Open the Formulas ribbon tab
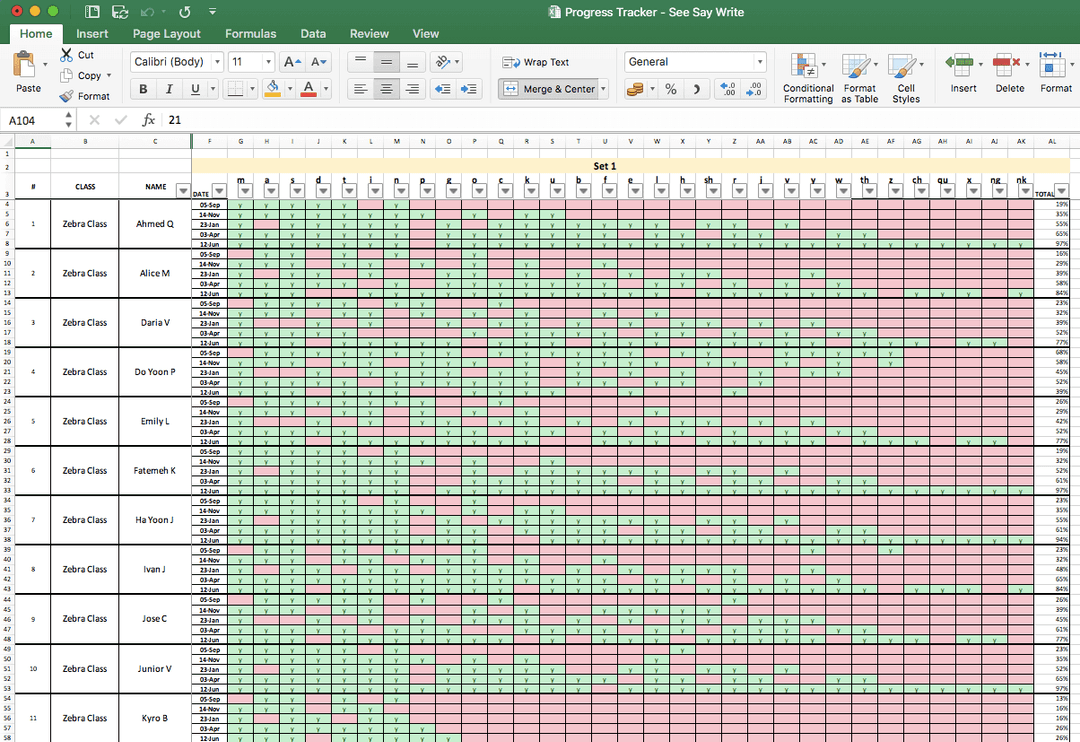1080x742 pixels. [x=250, y=33]
